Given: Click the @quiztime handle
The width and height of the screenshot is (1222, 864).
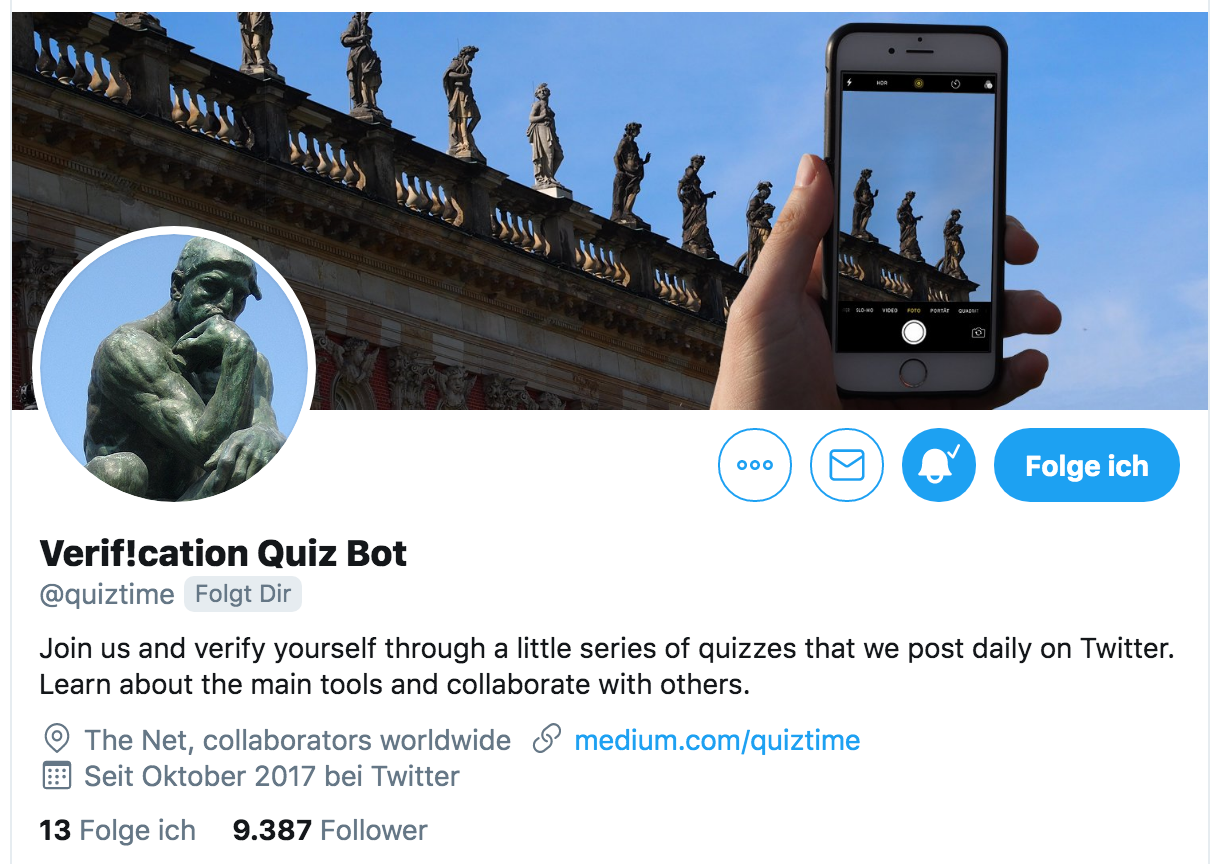Looking at the screenshot, I should 107,595.
